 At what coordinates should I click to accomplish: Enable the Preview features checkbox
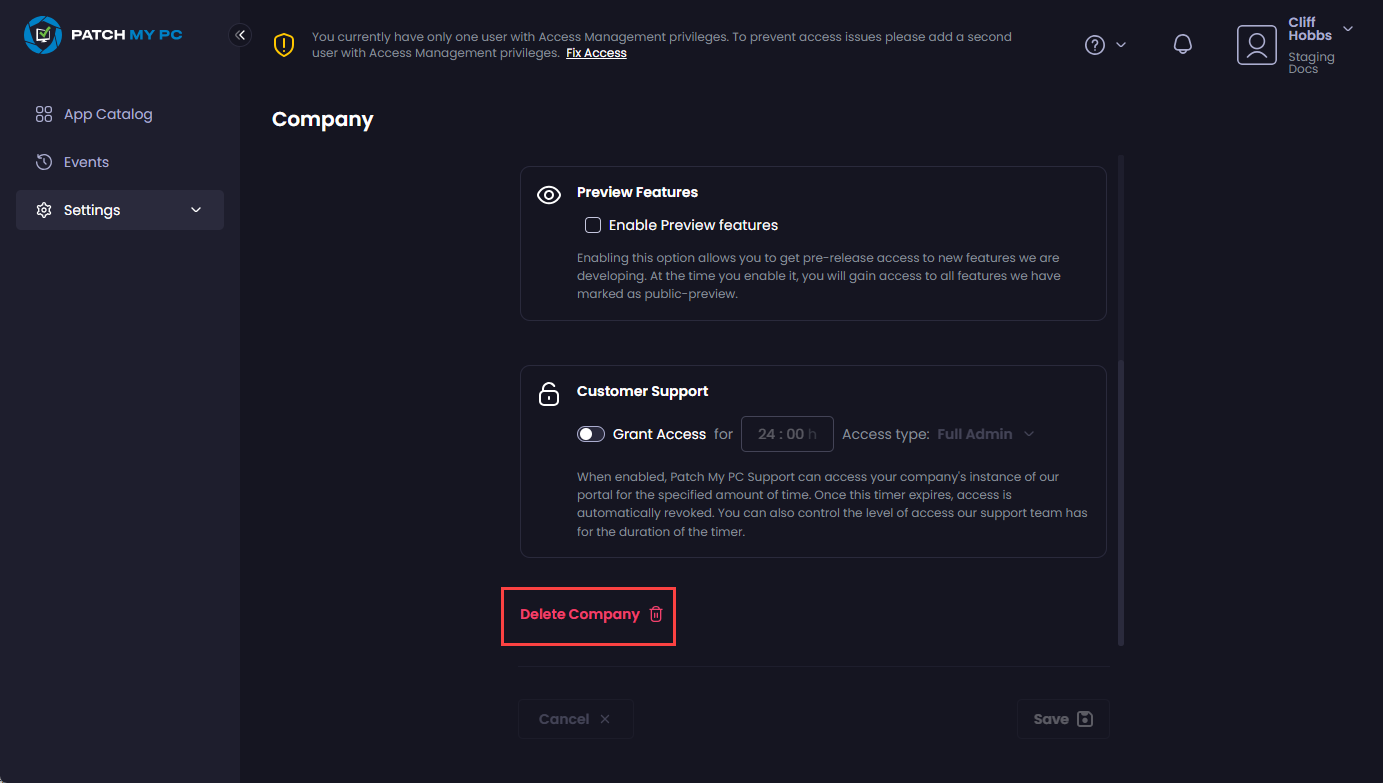pyautogui.click(x=593, y=225)
